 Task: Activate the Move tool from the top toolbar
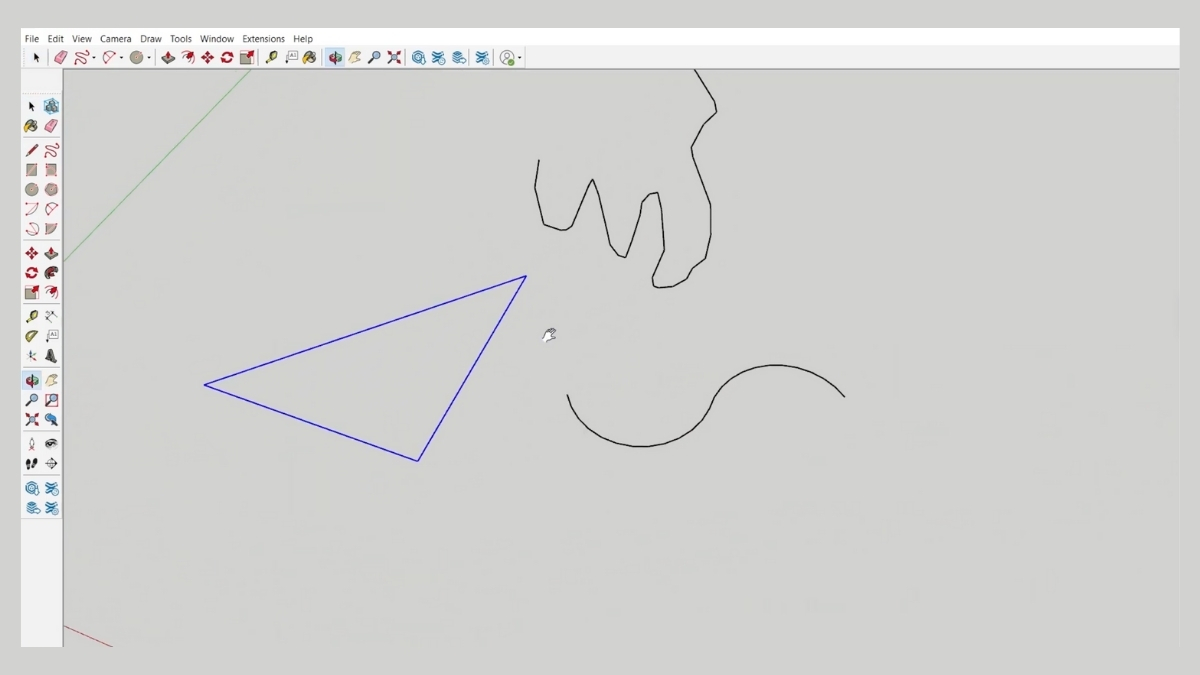(x=207, y=57)
